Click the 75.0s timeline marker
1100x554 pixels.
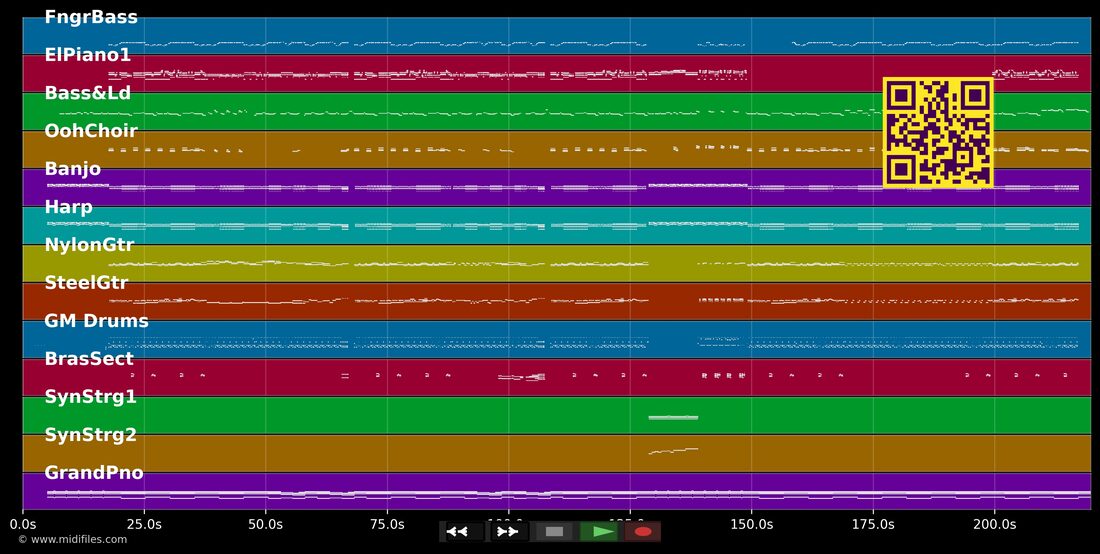[x=387, y=524]
